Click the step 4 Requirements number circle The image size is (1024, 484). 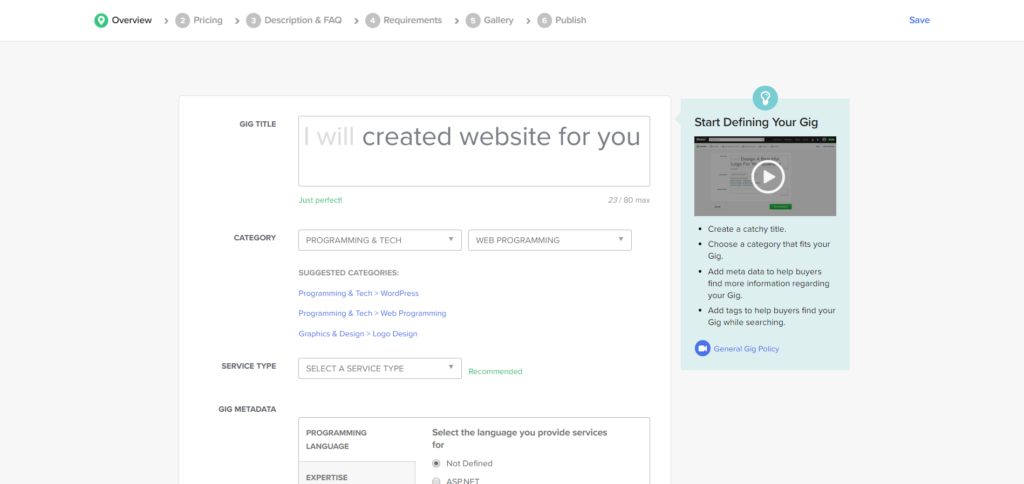372,20
